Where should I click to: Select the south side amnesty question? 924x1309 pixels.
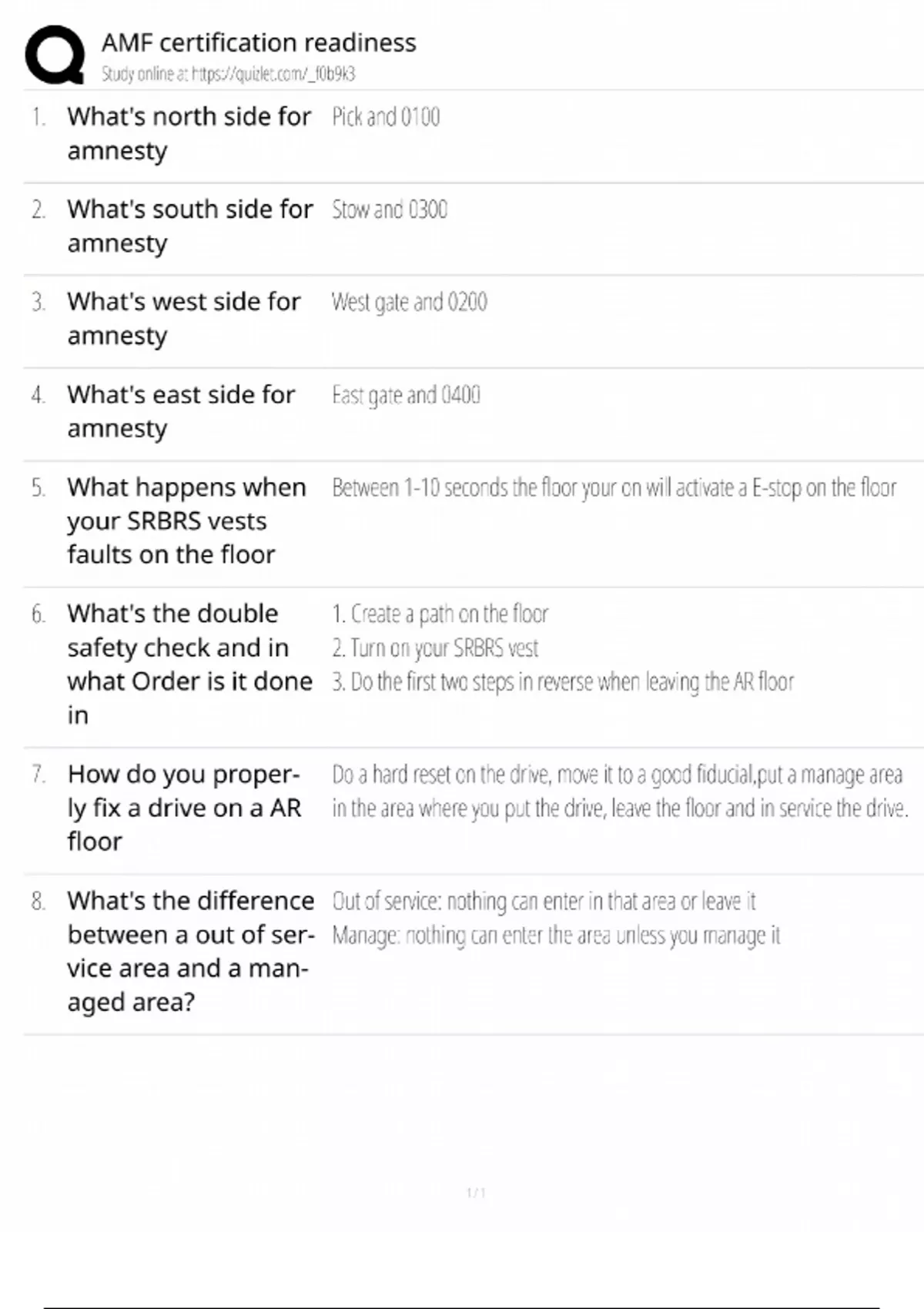click(x=189, y=226)
